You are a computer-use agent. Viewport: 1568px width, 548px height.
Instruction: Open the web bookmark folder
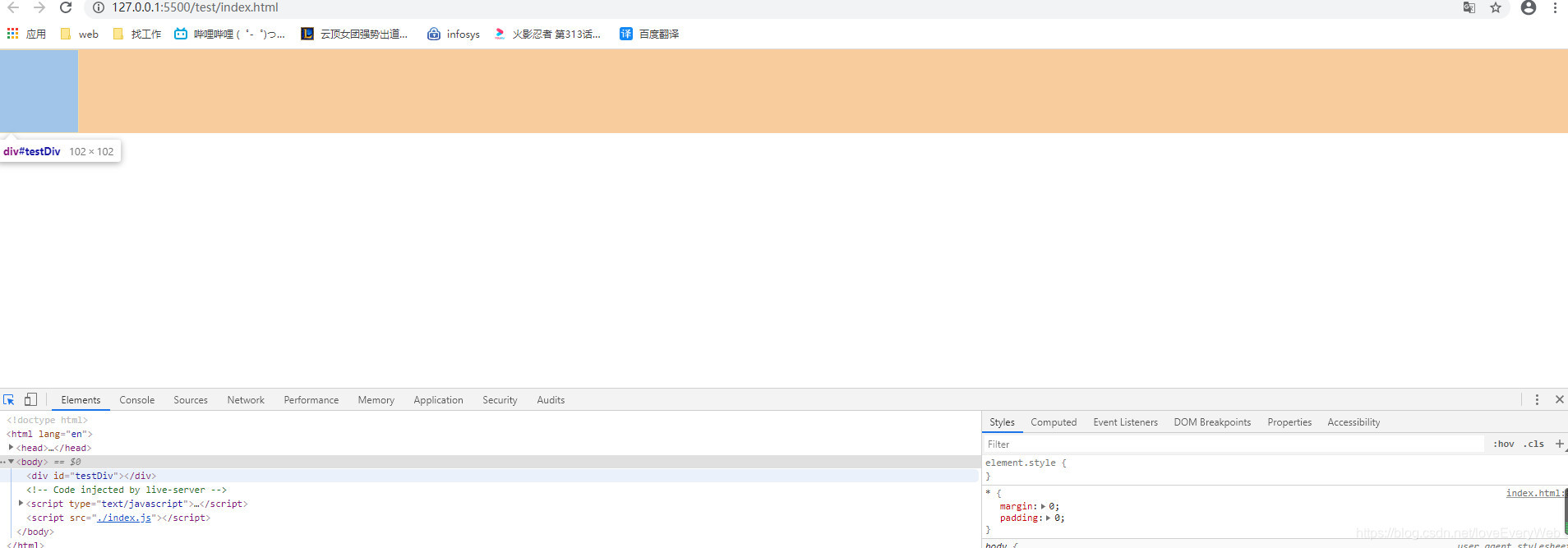pos(80,34)
